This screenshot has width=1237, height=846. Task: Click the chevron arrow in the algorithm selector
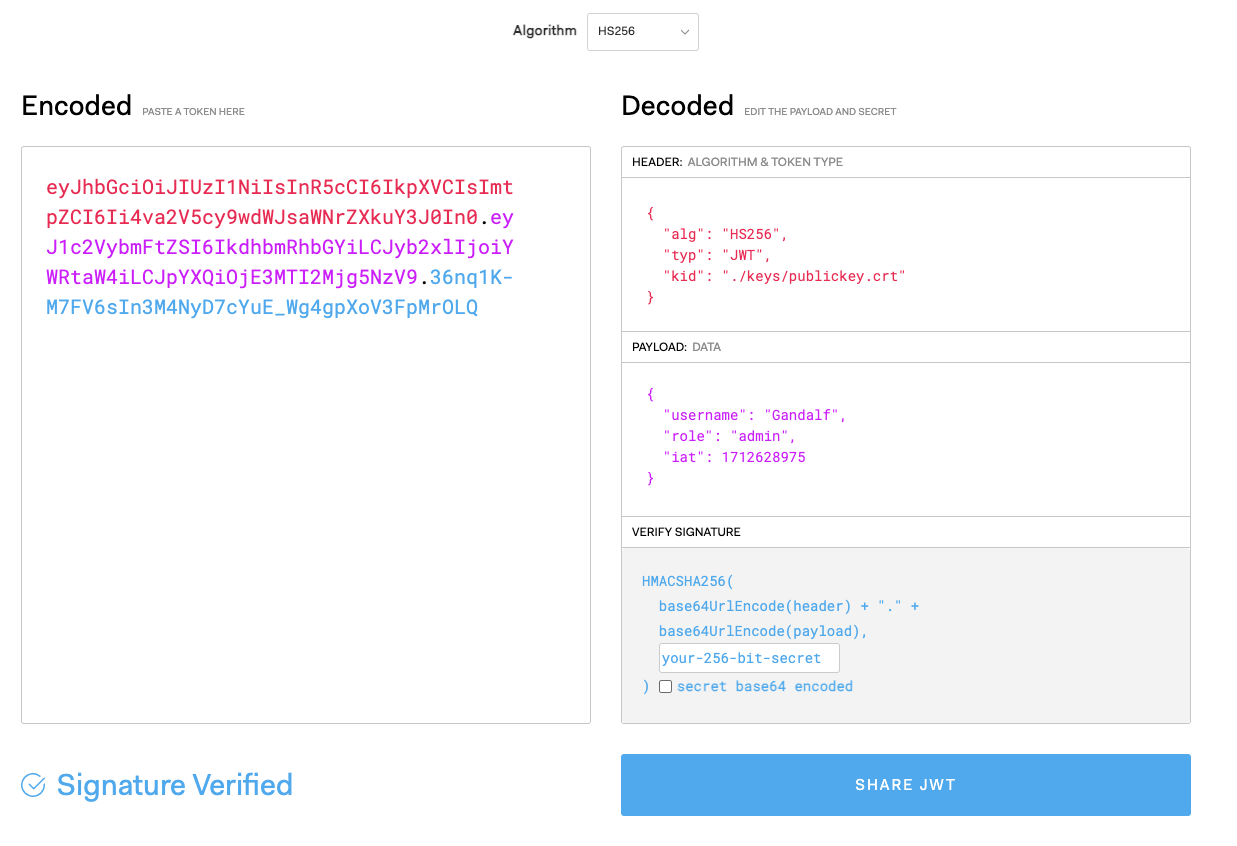685,32
